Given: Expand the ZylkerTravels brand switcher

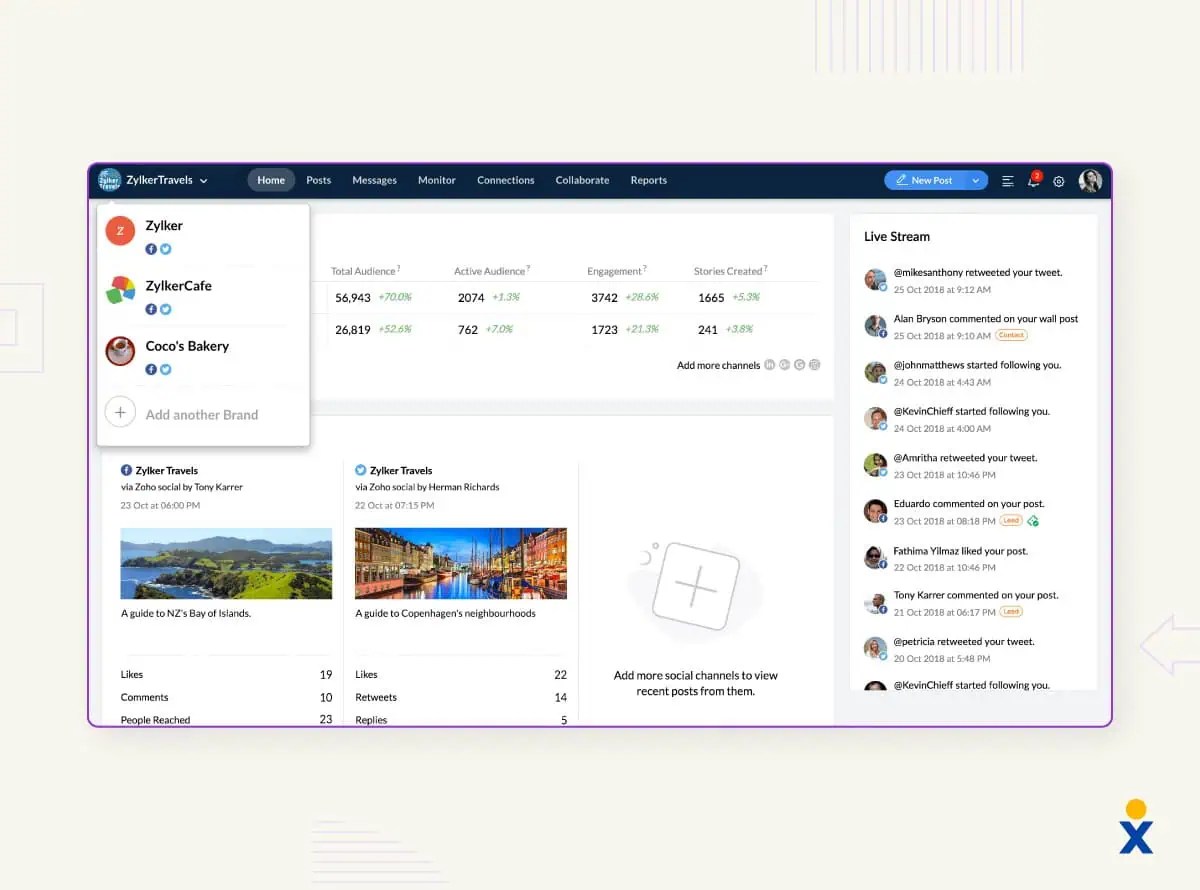Looking at the screenshot, I should [x=203, y=180].
